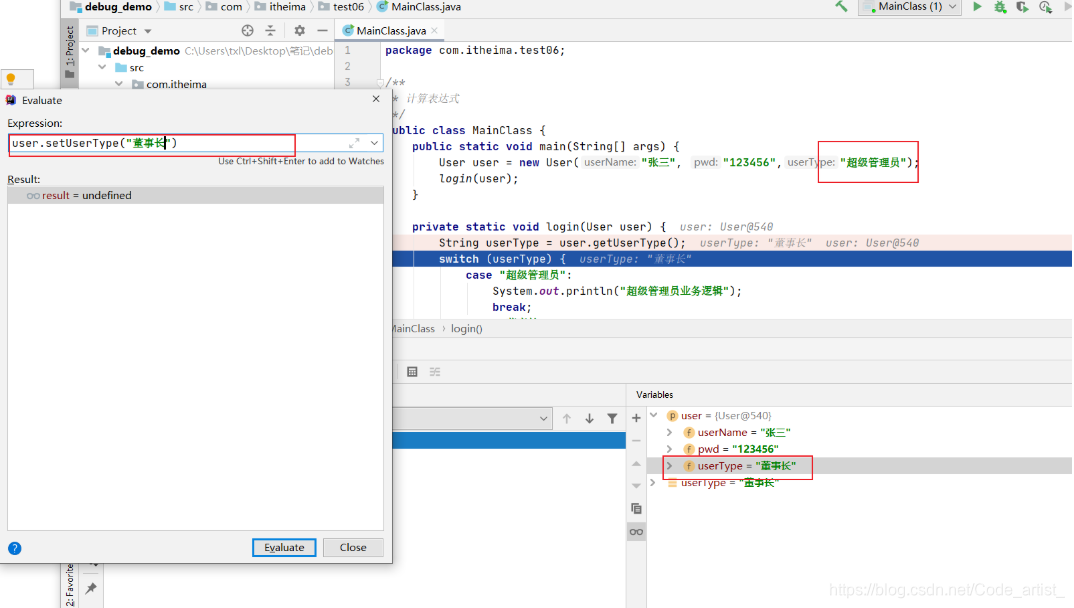Image resolution: width=1074 pixels, height=608 pixels.
Task: Click the lightbulb intention icon
Action: (x=11, y=79)
